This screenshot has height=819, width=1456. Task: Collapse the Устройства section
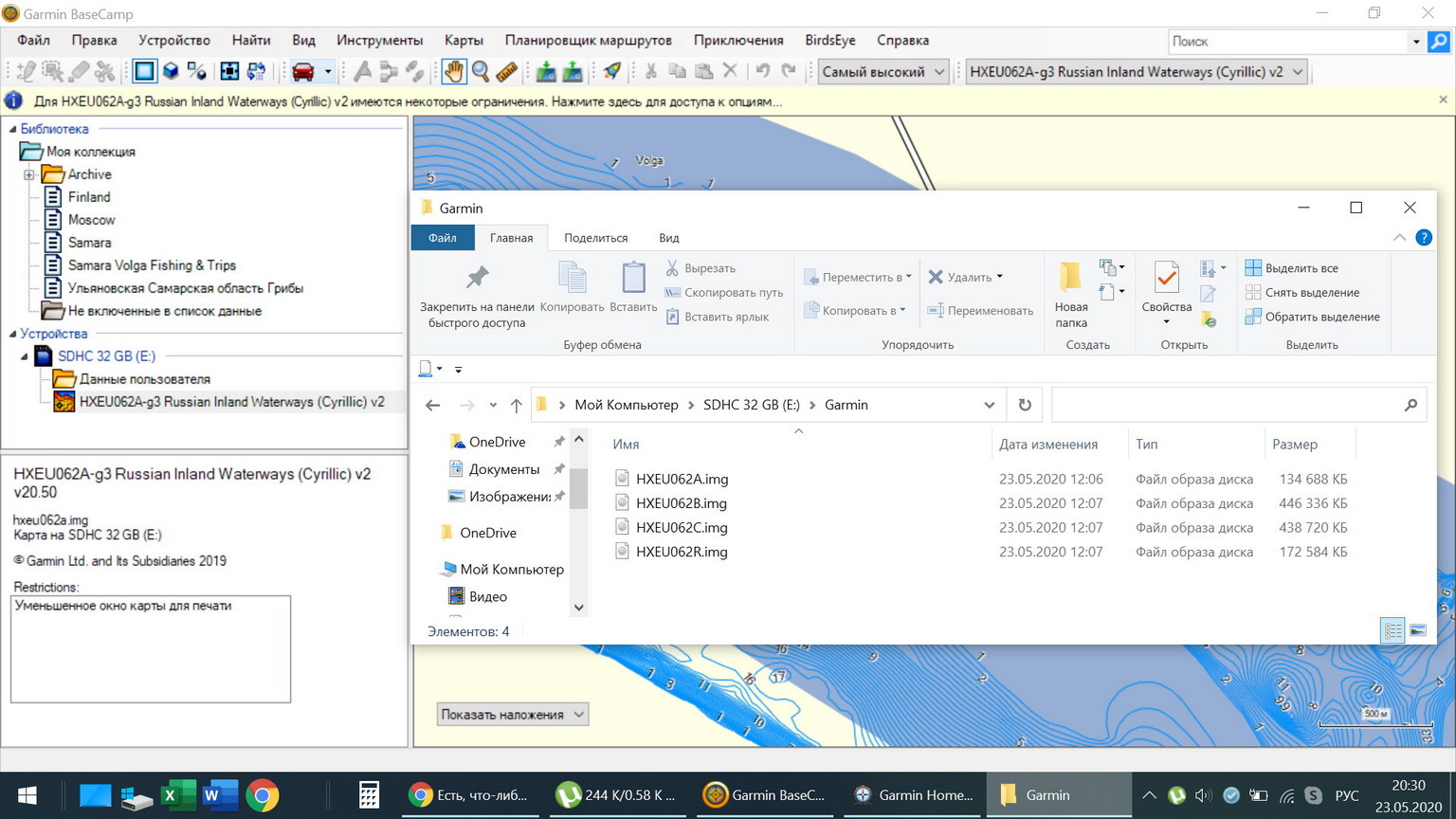click(13, 334)
